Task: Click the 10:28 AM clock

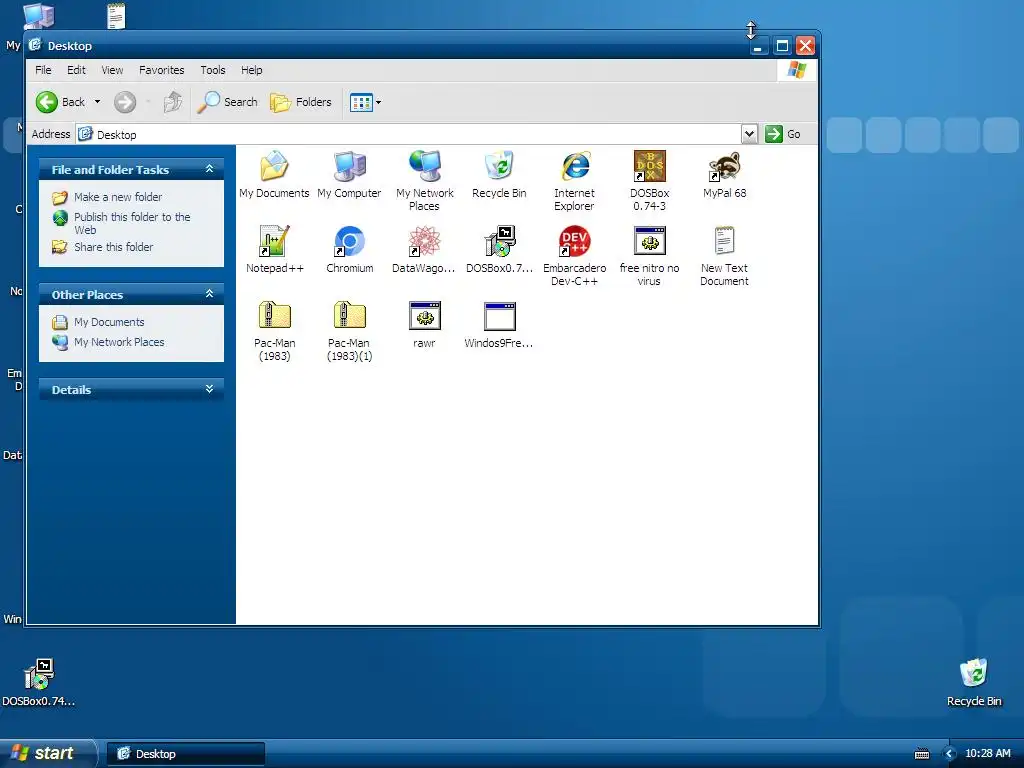Action: pyautogui.click(x=988, y=754)
